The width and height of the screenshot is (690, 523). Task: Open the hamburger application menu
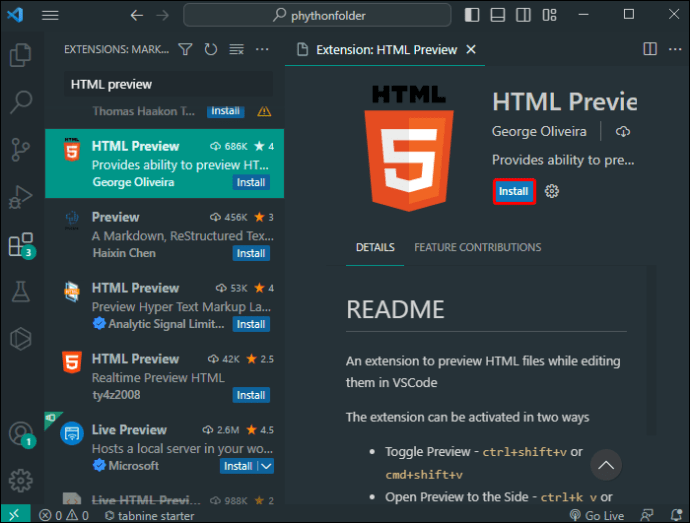[50, 15]
